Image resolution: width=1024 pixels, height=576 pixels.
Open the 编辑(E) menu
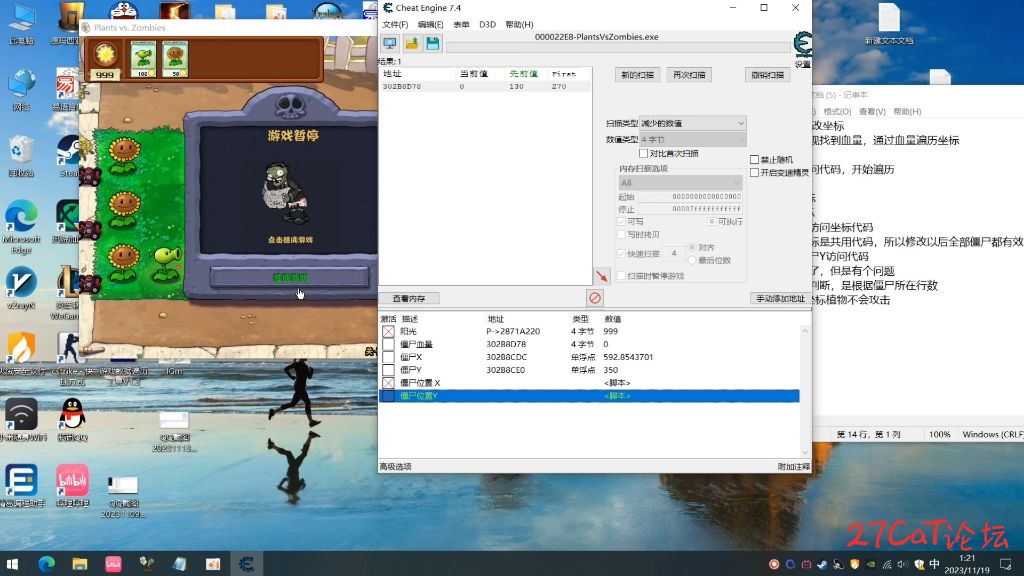[x=430, y=24]
